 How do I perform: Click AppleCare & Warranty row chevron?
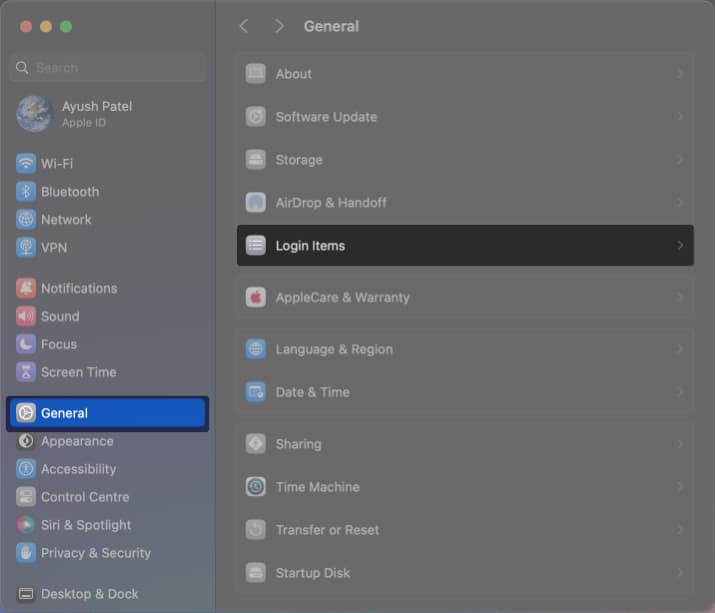tap(680, 297)
